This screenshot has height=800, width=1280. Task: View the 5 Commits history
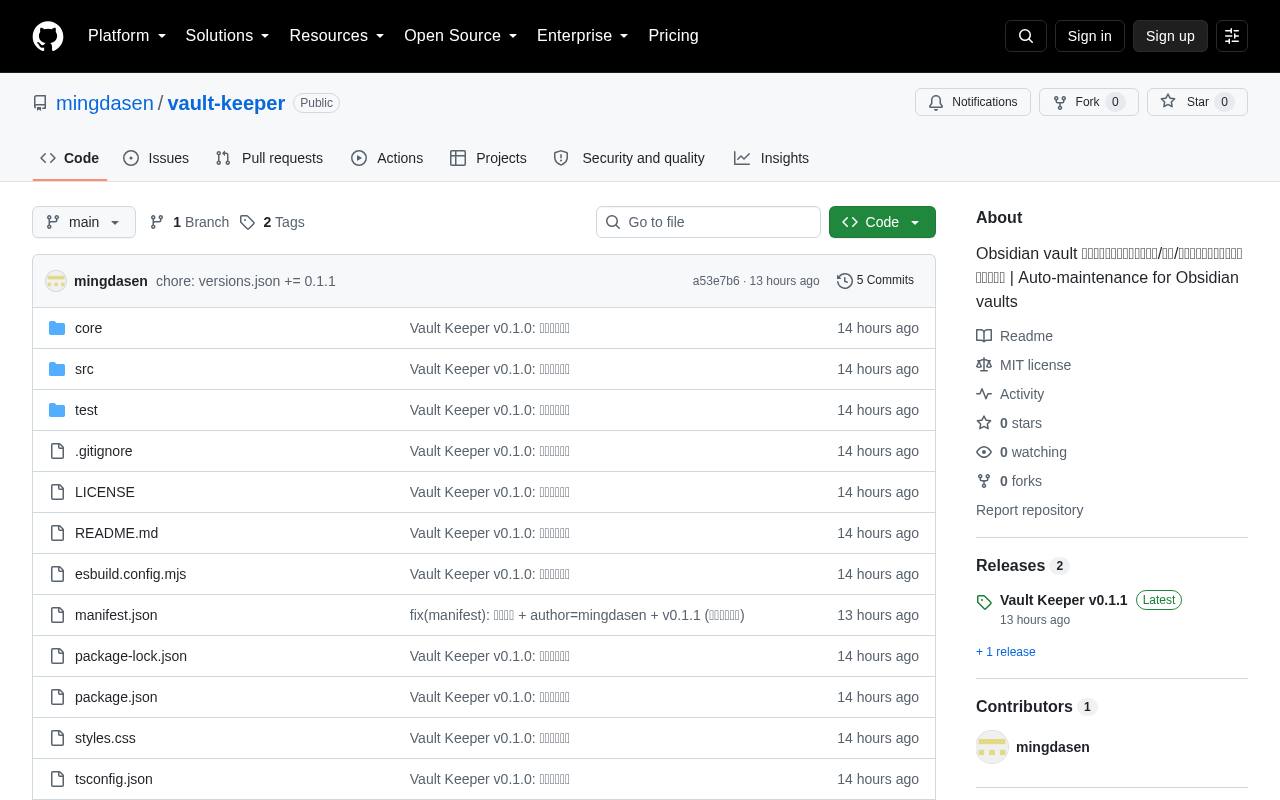876,281
